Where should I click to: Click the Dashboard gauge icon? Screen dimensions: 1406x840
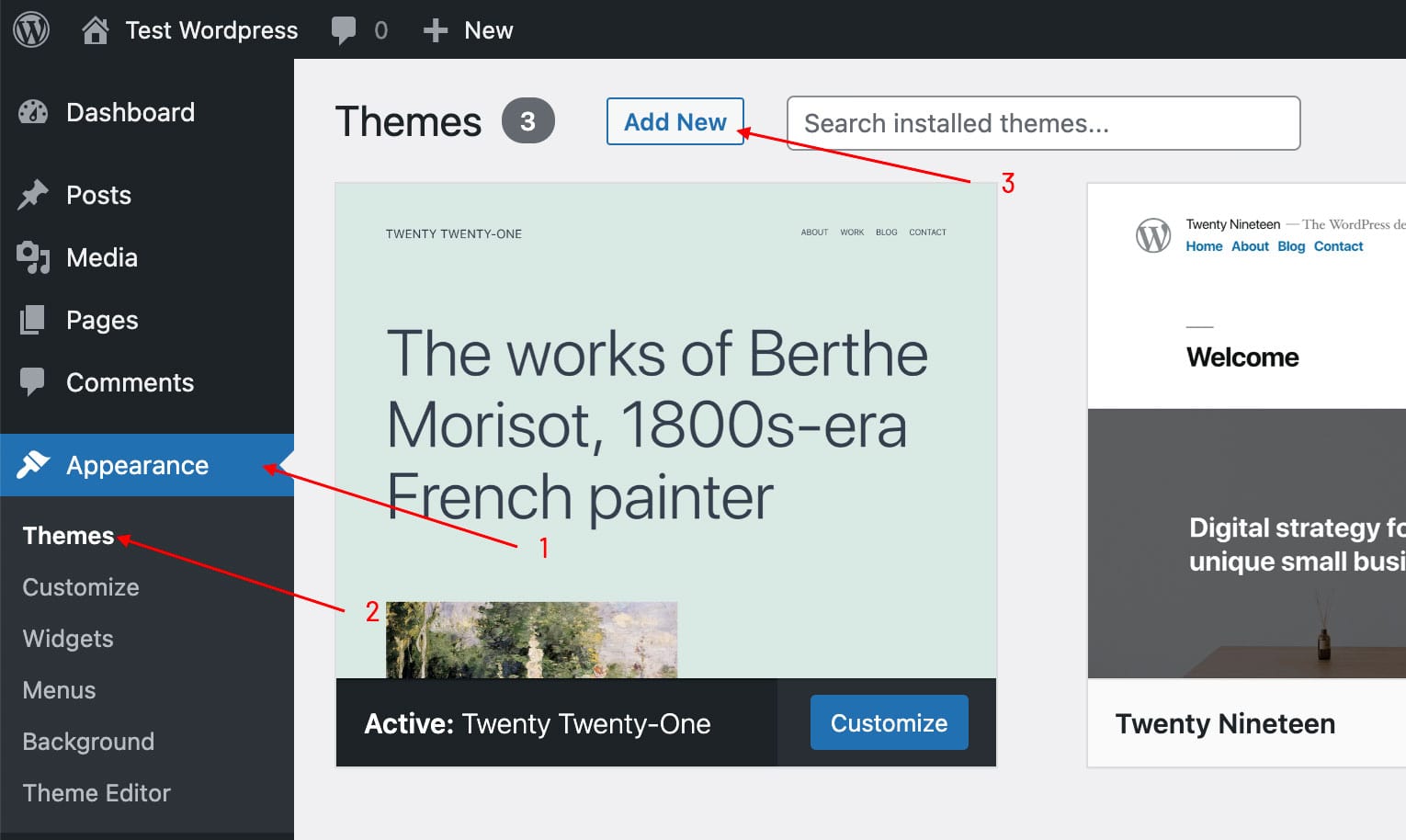pyautogui.click(x=33, y=112)
